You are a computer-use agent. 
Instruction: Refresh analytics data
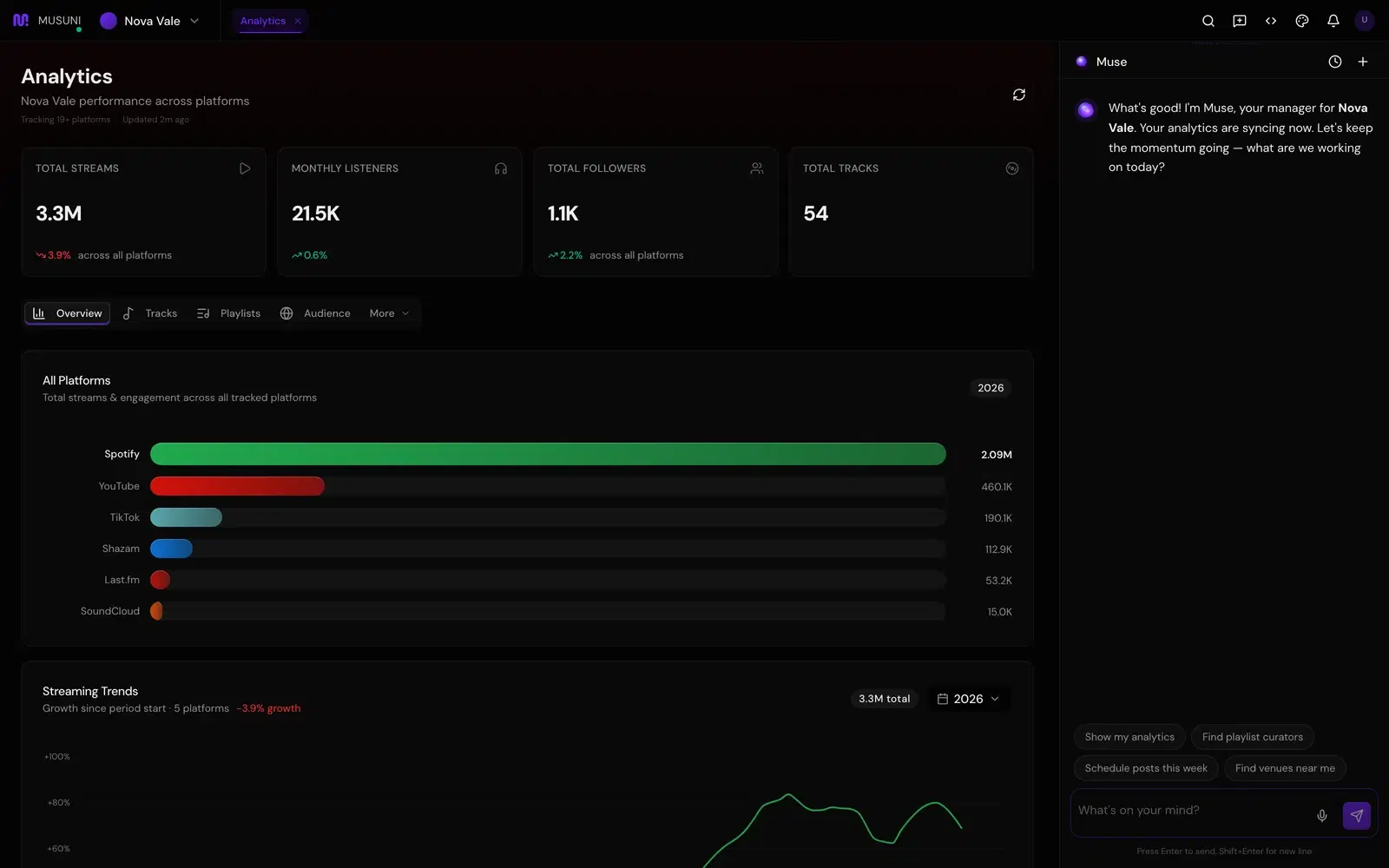click(x=1018, y=95)
